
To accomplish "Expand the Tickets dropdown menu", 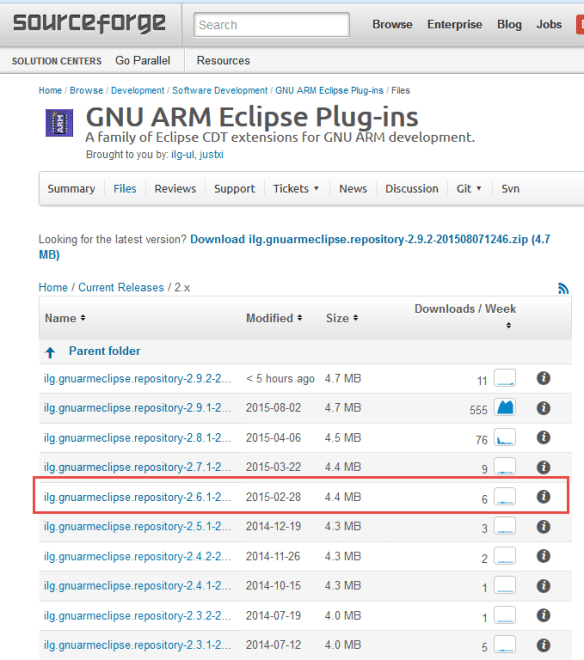I will (x=296, y=189).
